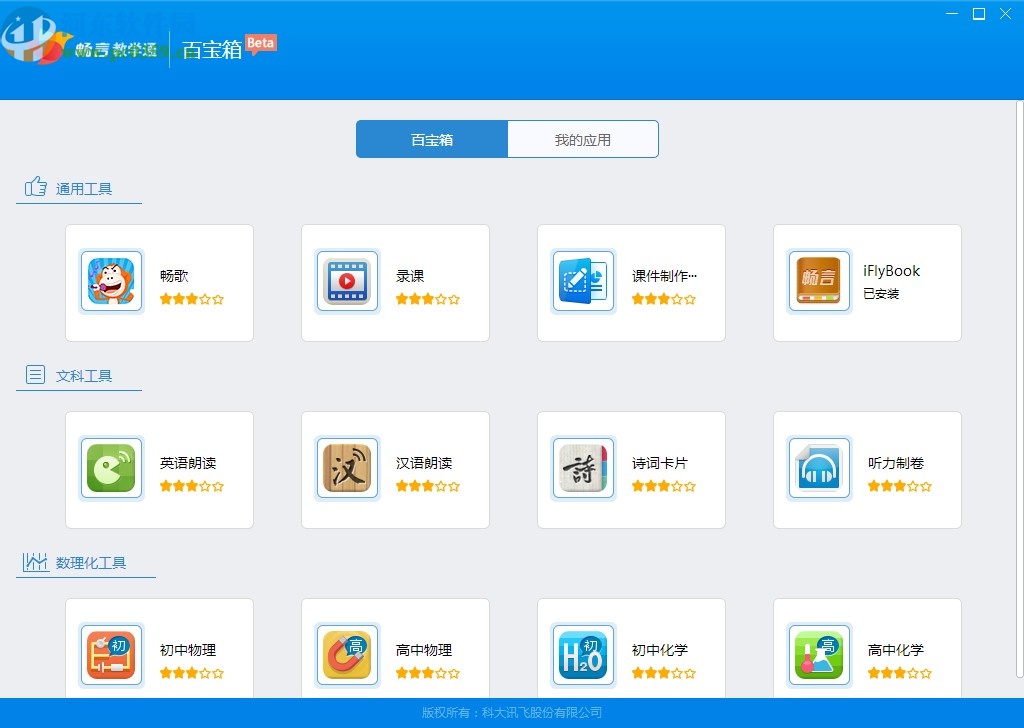Click the 高中化学 flask icon
Viewport: 1024px width, 728px height.
click(x=819, y=655)
